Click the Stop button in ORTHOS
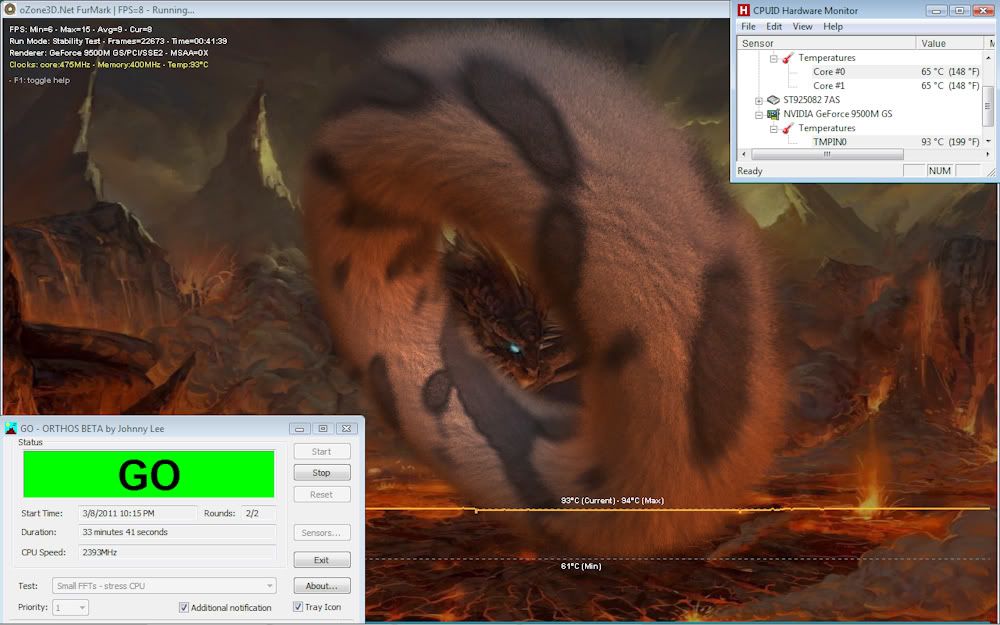The image size is (1000, 625). (x=321, y=473)
